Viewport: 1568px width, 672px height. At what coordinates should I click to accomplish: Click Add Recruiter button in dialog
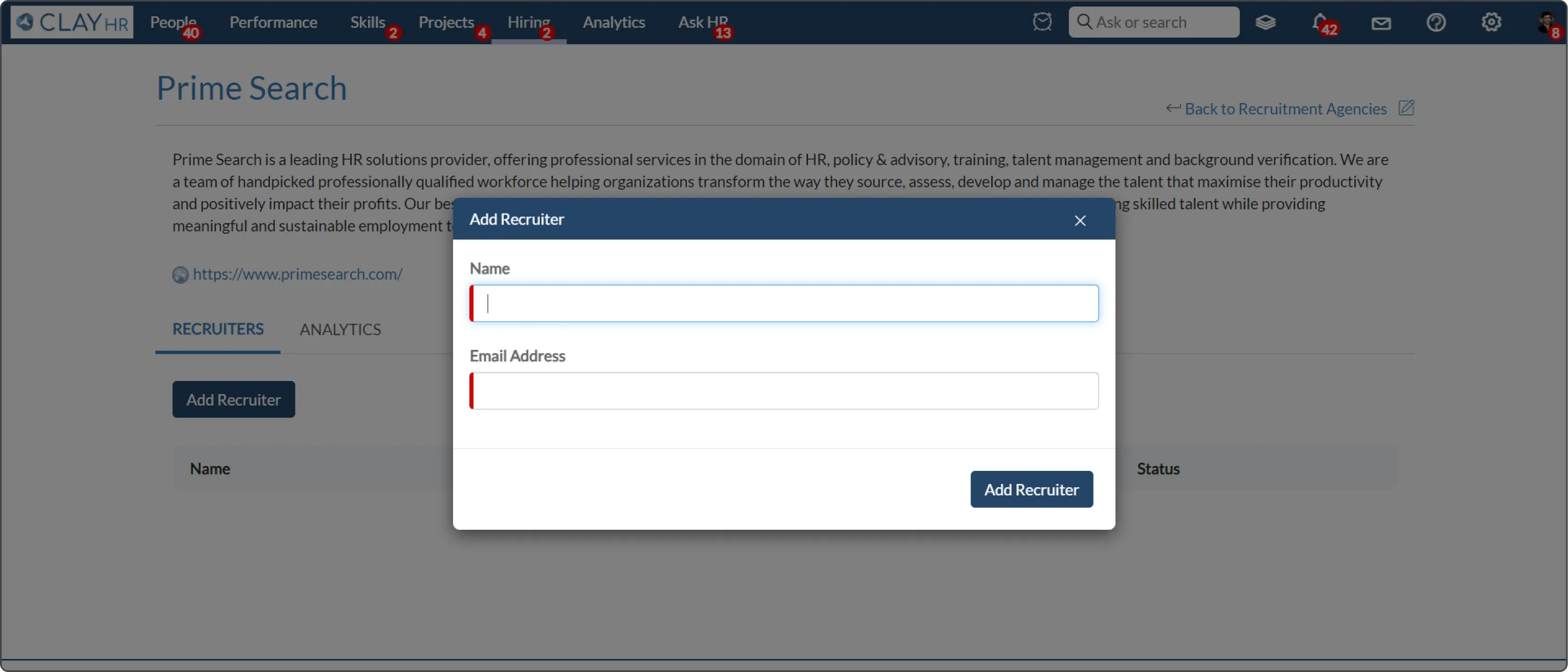[1031, 489]
